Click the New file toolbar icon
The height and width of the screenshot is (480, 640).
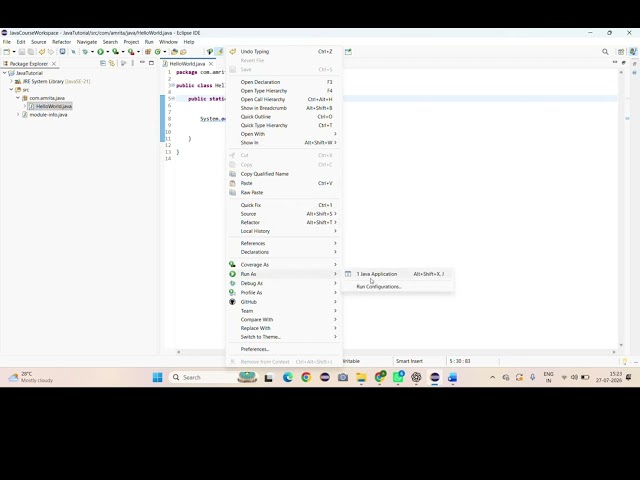tap(7, 52)
